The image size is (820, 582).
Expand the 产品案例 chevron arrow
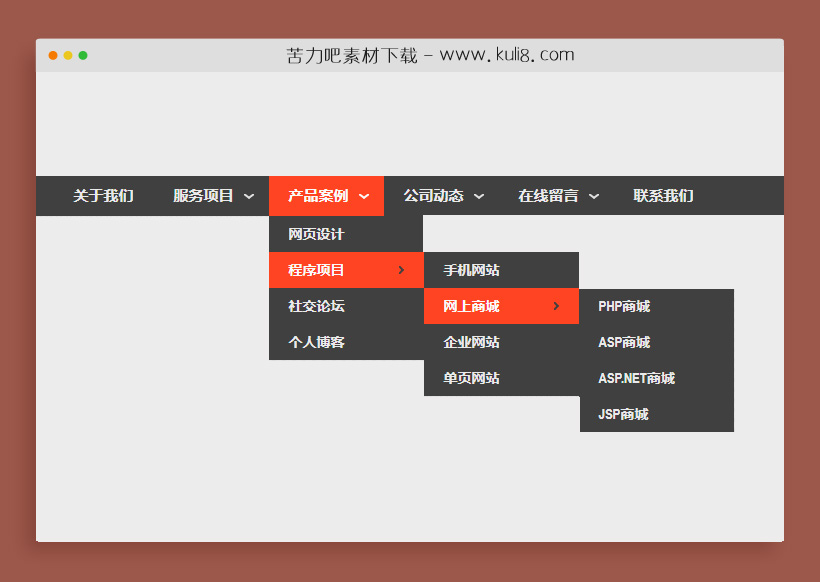[364, 197]
